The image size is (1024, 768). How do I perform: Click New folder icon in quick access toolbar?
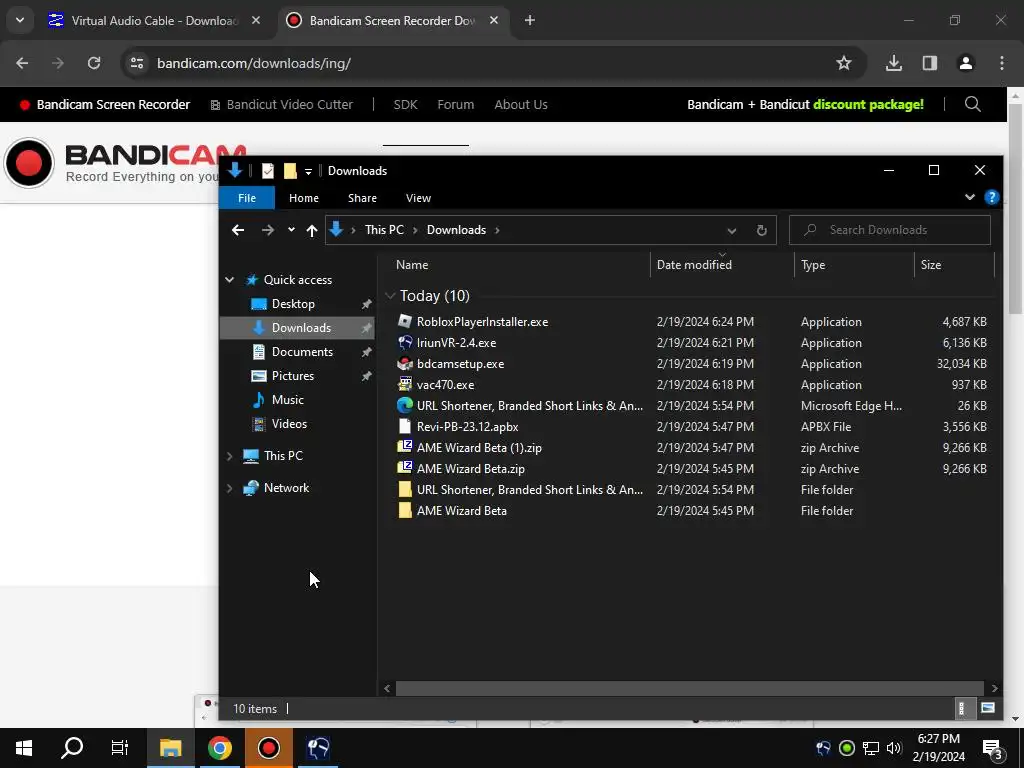pyautogui.click(x=290, y=171)
